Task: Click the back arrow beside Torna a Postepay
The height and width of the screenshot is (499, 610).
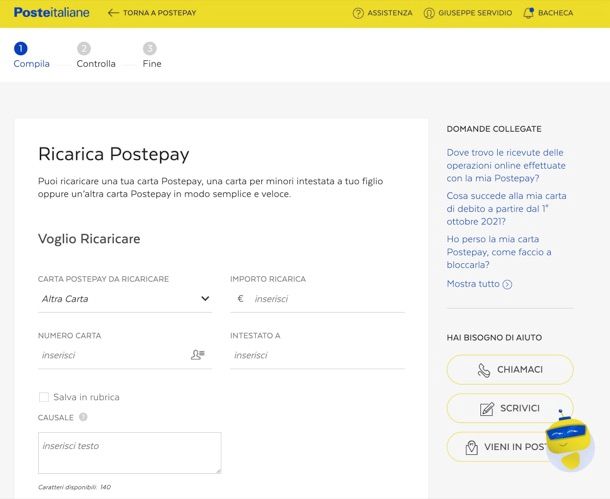Action: (113, 13)
